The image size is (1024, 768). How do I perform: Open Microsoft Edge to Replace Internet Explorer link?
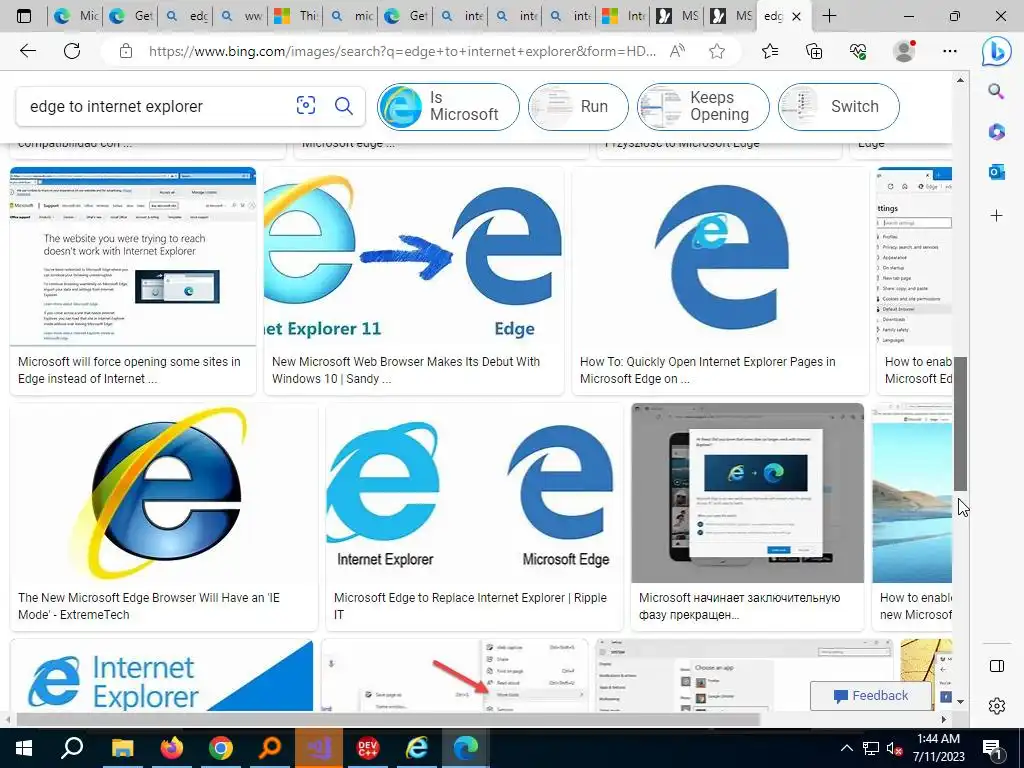coord(470,606)
